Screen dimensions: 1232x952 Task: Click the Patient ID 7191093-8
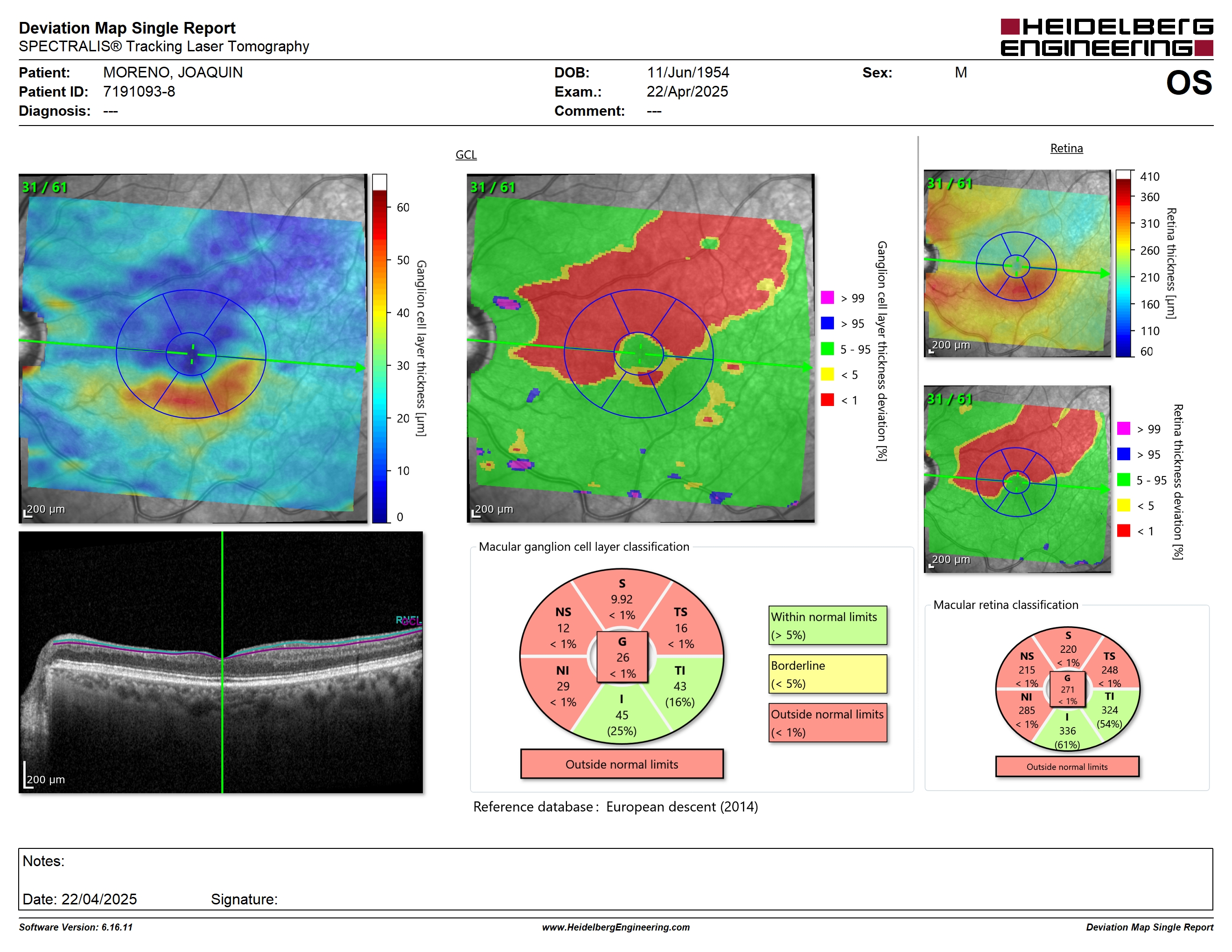click(139, 91)
